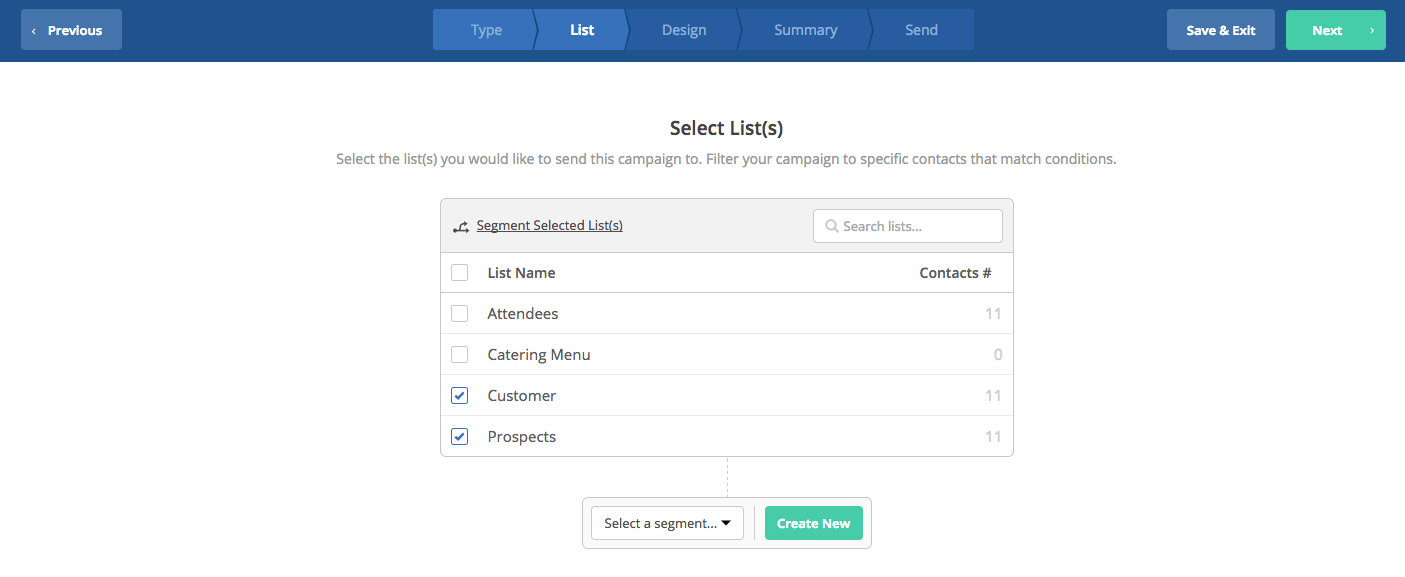The width and height of the screenshot is (1405, 577).
Task: Check the Attendees list checkbox
Action: coord(460,314)
